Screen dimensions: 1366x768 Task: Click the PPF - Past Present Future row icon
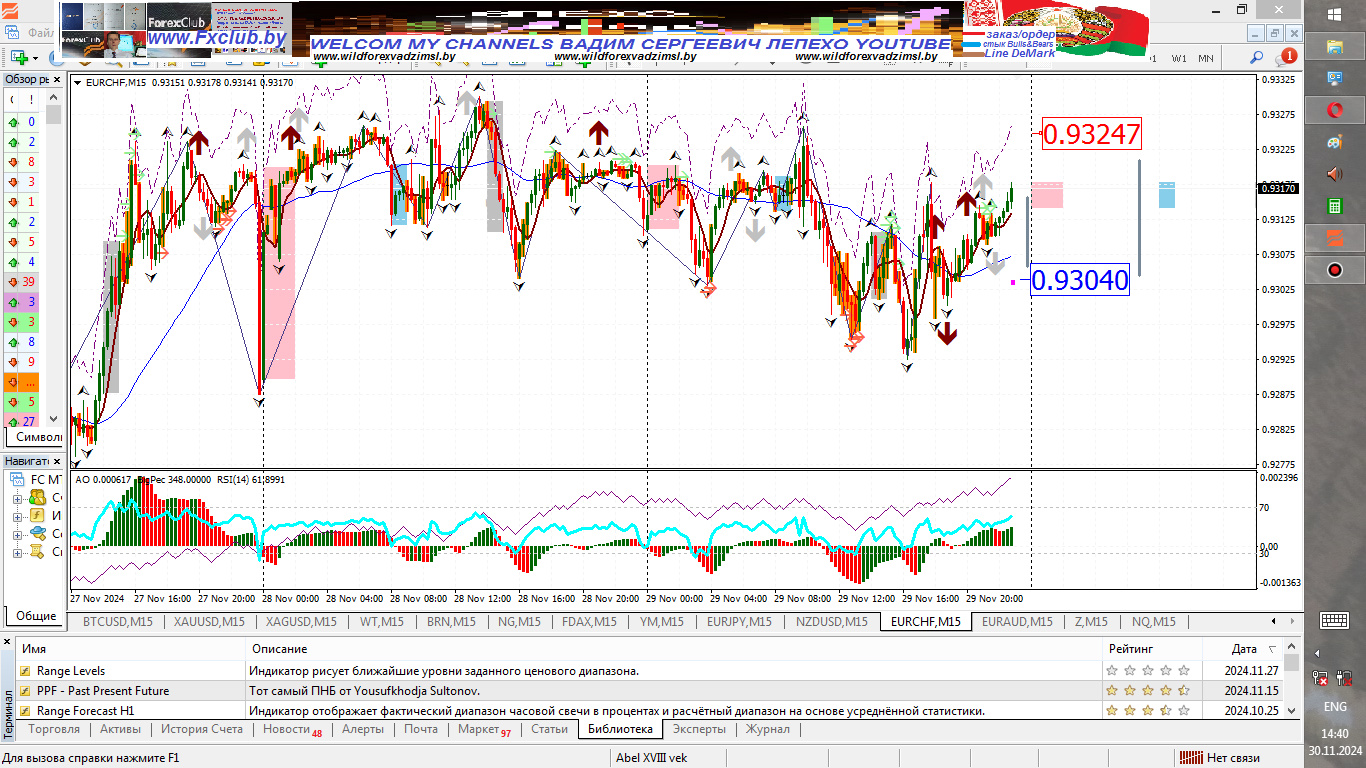(26, 691)
